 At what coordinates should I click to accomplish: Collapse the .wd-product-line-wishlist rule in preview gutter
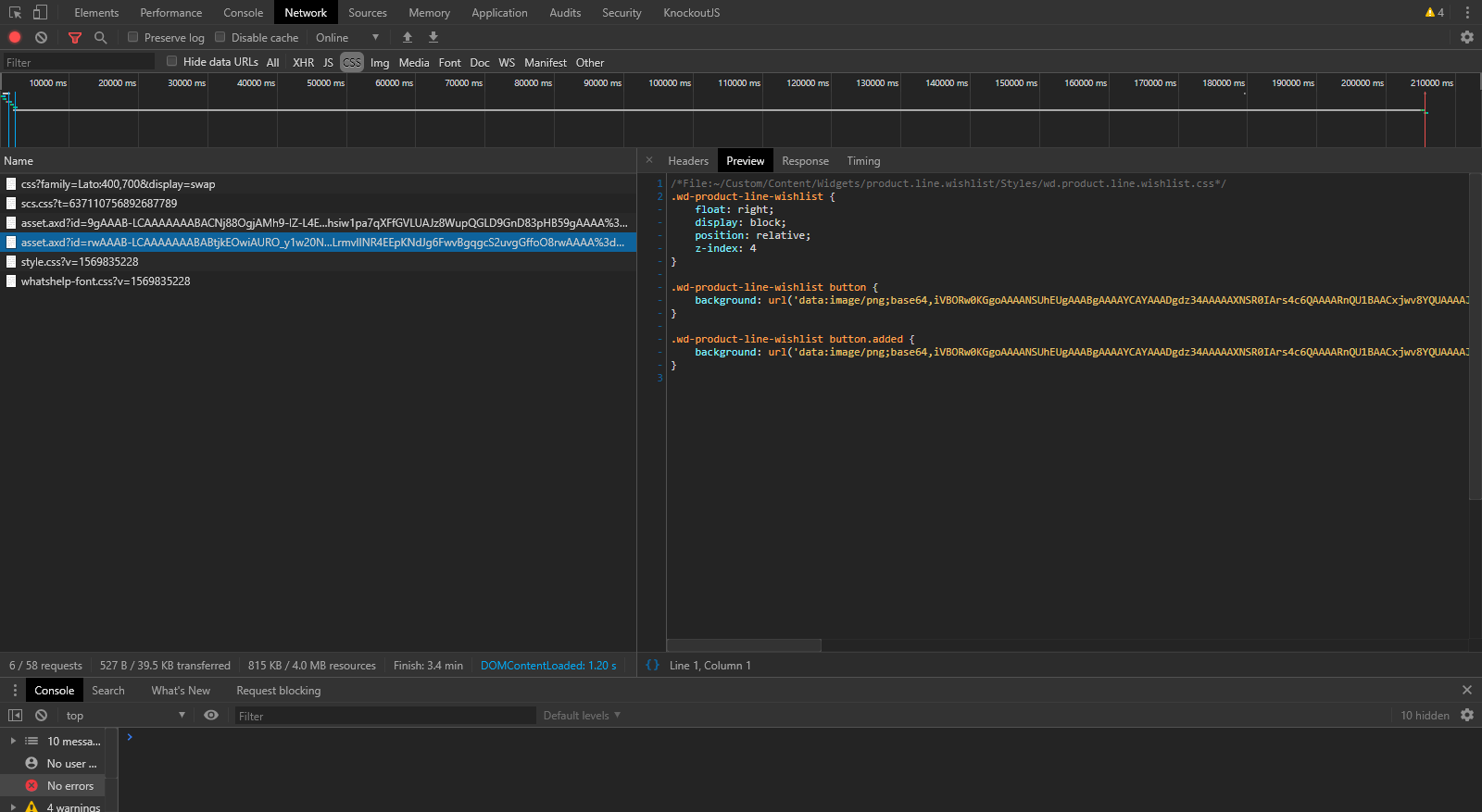point(660,196)
